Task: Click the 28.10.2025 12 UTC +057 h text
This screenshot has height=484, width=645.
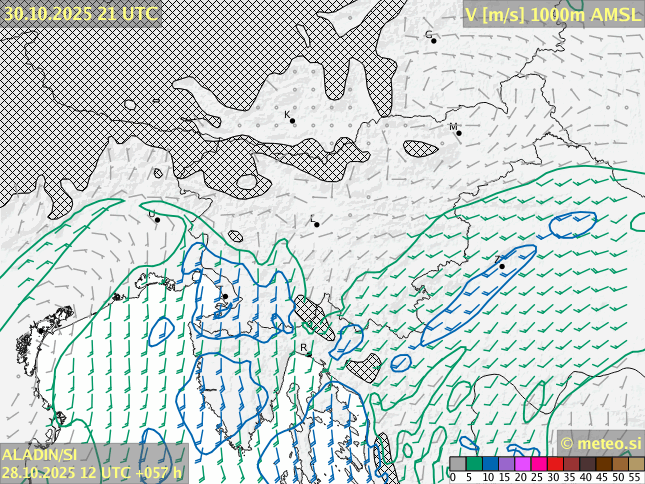Action: point(92,472)
